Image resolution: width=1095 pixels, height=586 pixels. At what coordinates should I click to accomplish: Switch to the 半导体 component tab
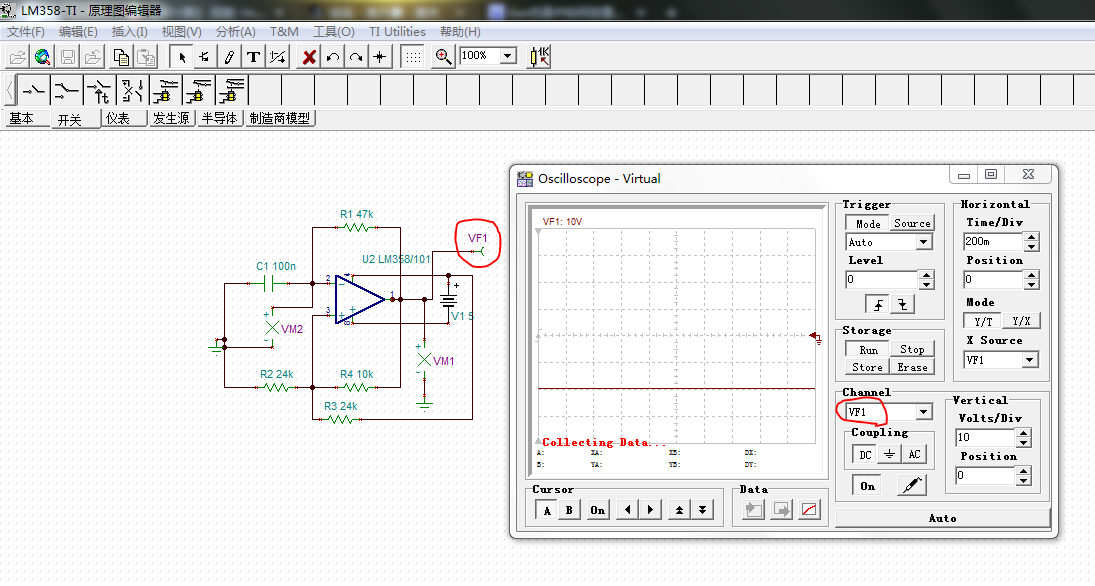pos(220,118)
